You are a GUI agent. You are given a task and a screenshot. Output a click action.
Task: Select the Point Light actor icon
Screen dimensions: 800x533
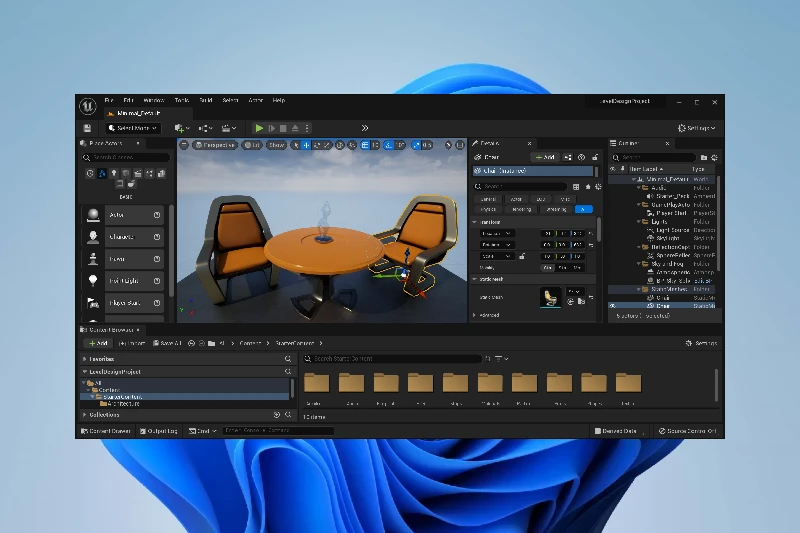pyautogui.click(x=93, y=281)
